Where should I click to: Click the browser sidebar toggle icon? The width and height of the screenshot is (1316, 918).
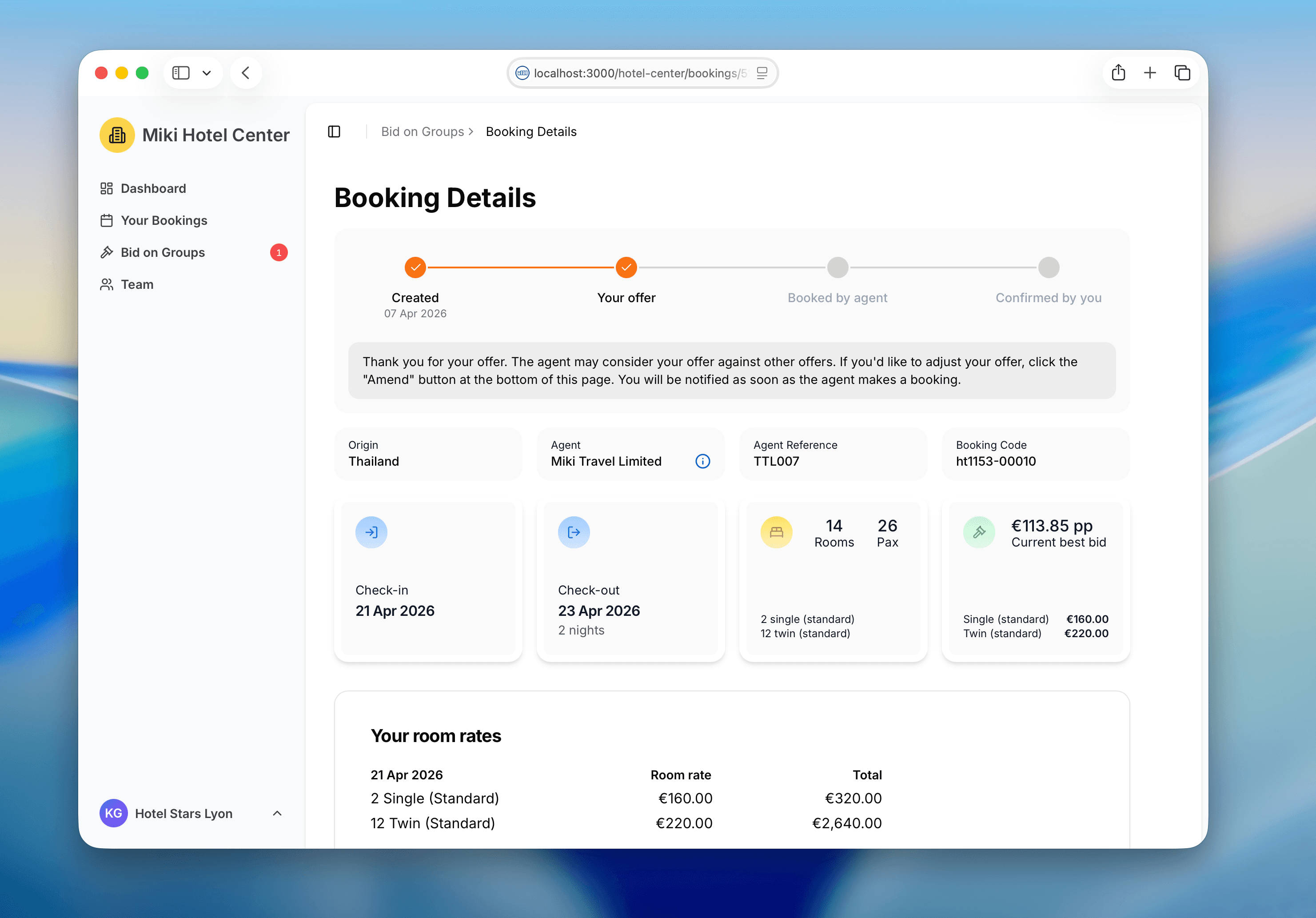[x=180, y=73]
